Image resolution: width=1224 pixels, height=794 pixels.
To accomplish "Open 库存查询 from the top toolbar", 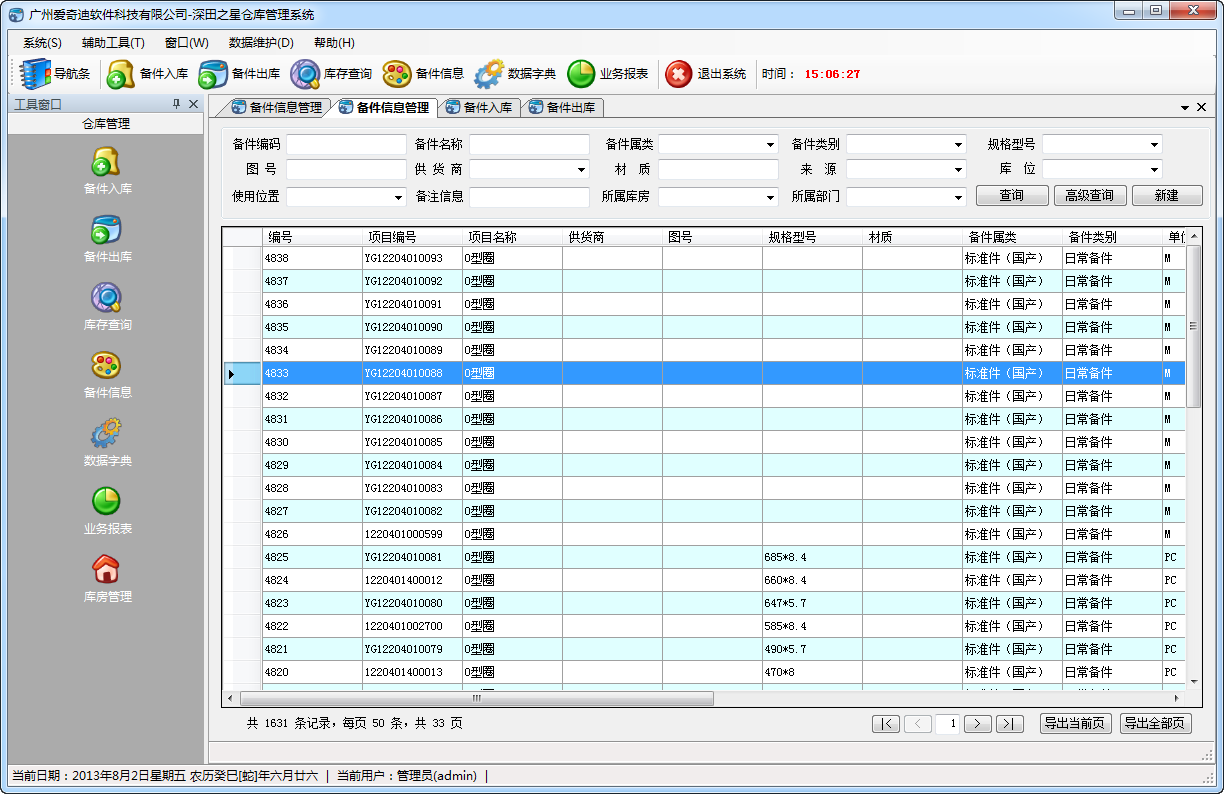I will pos(305,74).
